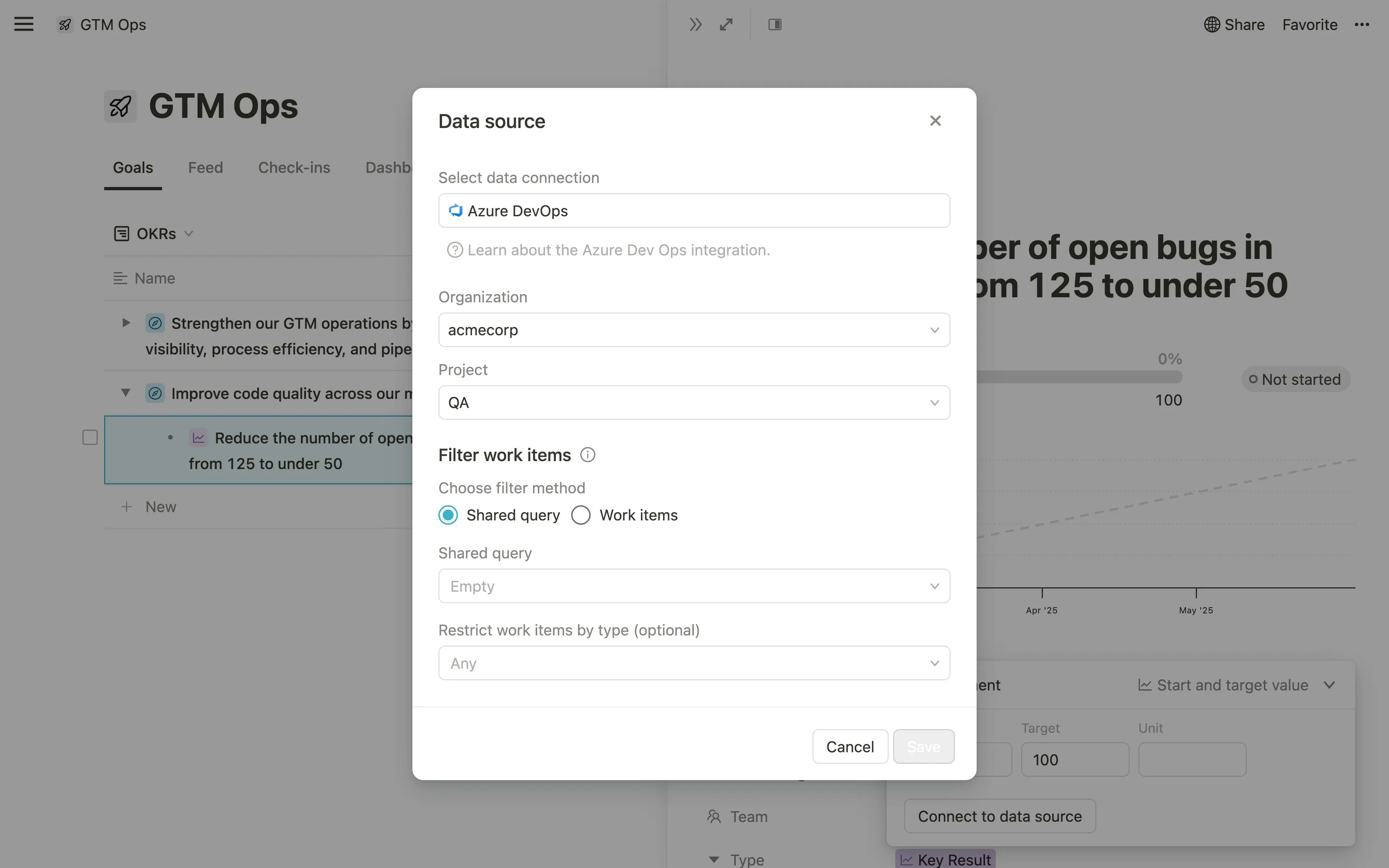Select the Work items radio button
Image resolution: width=1389 pixels, height=868 pixels.
(x=581, y=515)
